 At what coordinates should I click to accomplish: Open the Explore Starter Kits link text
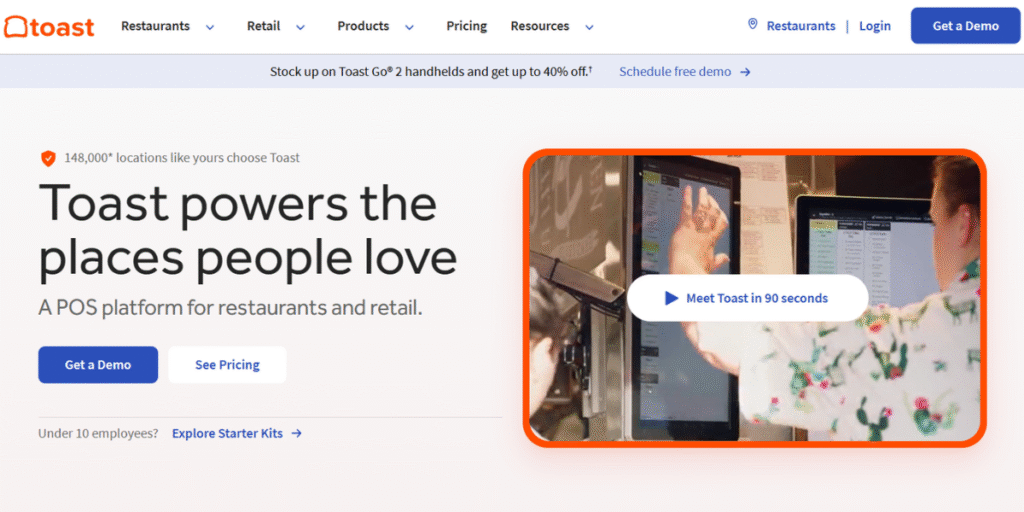pyautogui.click(x=227, y=434)
